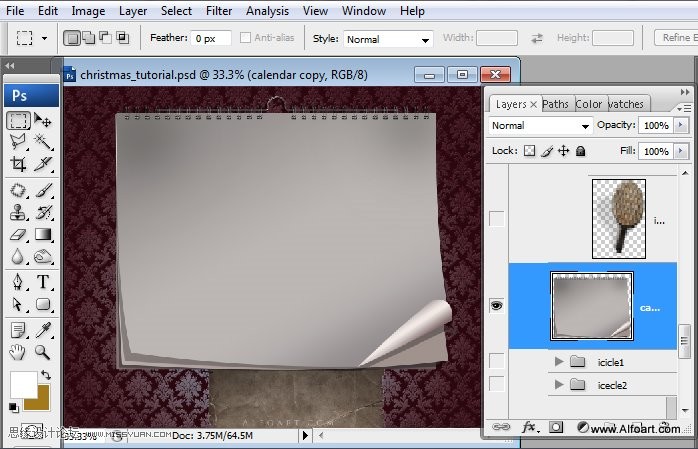The height and width of the screenshot is (449, 698).
Task: Select the Move tool
Action: point(43,120)
